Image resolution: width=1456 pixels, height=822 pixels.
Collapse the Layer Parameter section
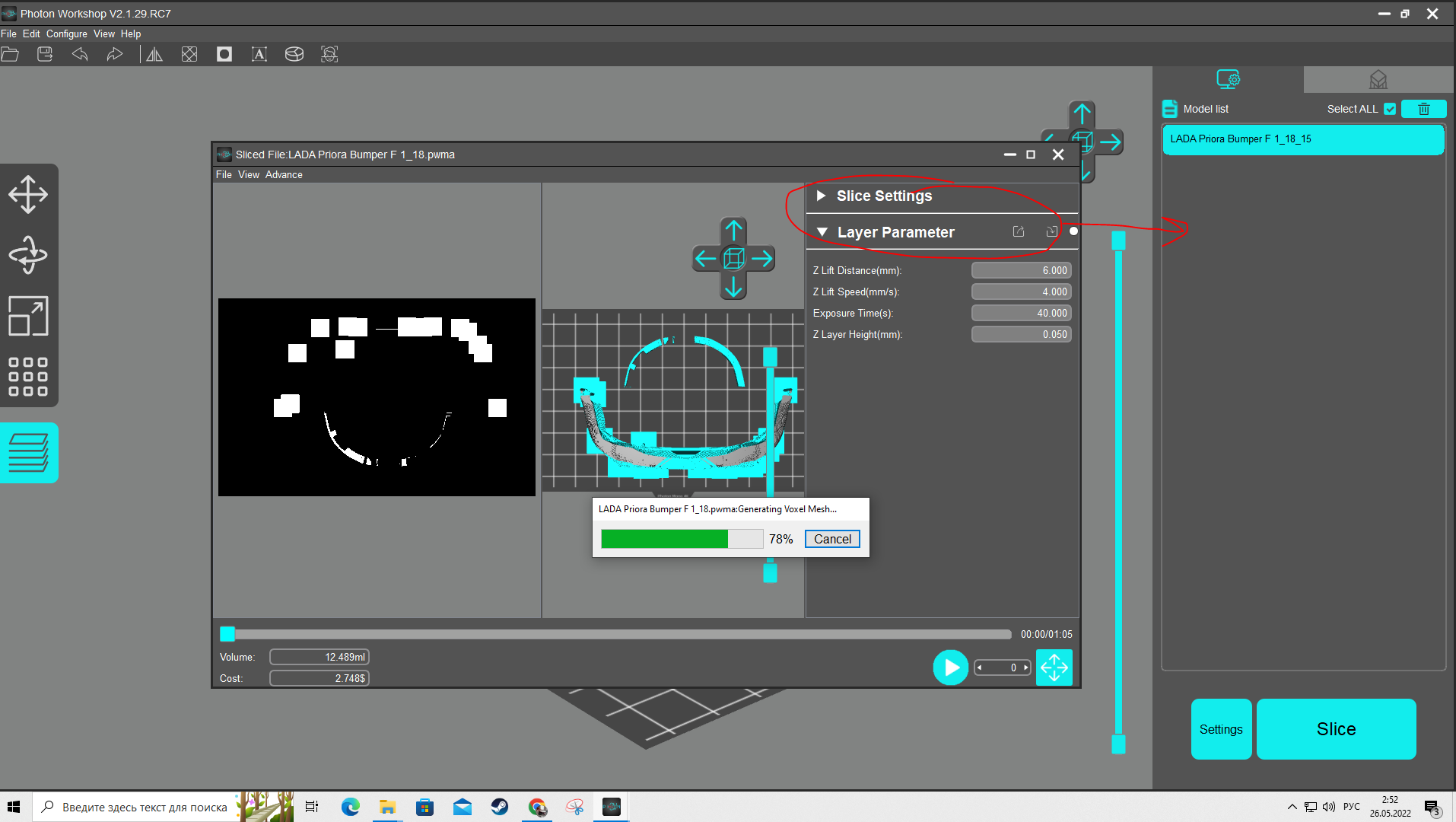pos(822,232)
